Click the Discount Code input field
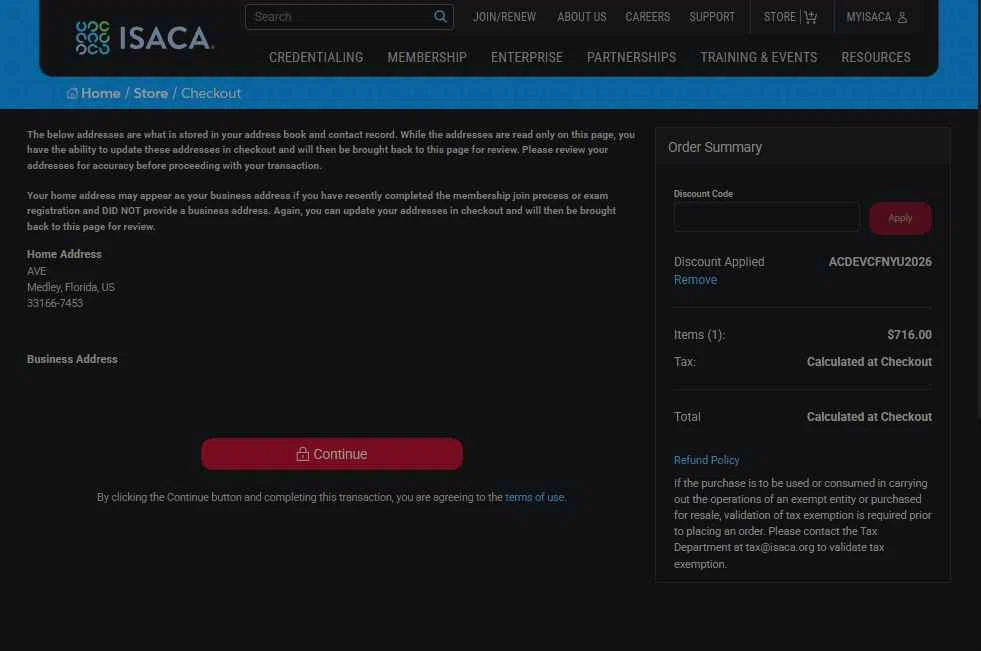Viewport: 981px width, 651px height. [x=766, y=218]
